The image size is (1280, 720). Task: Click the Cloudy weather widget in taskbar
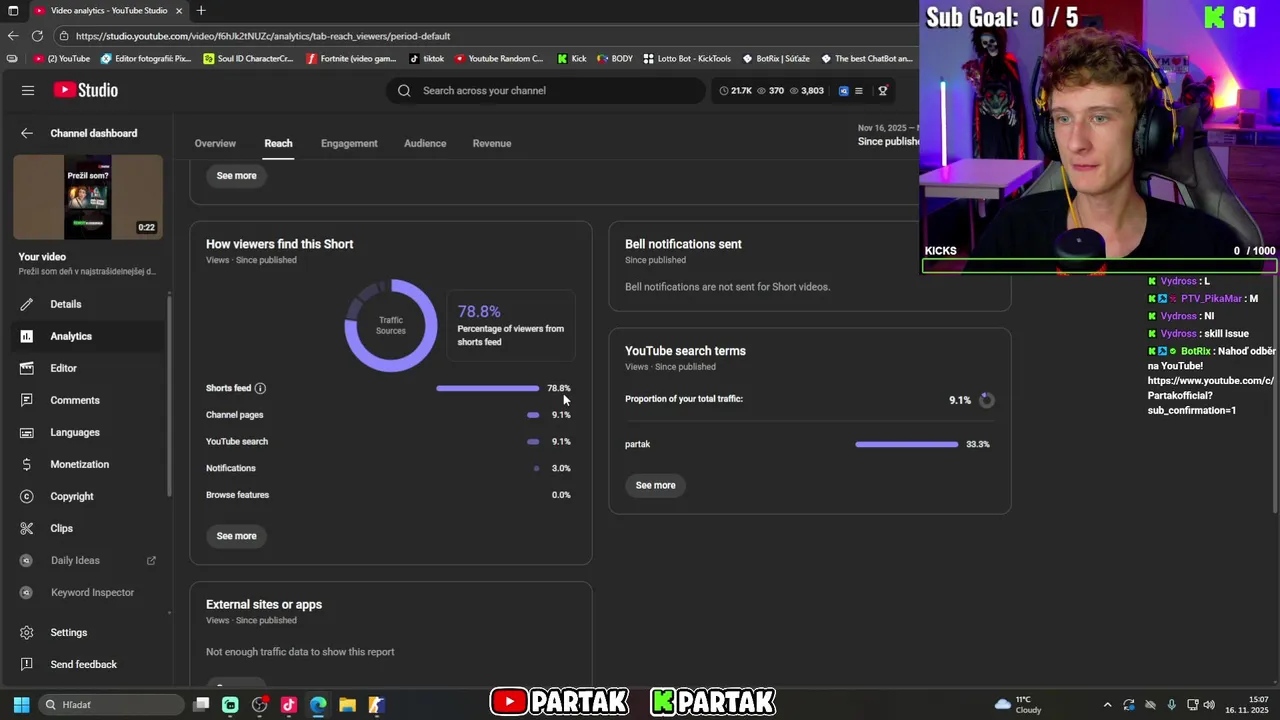point(1019,704)
